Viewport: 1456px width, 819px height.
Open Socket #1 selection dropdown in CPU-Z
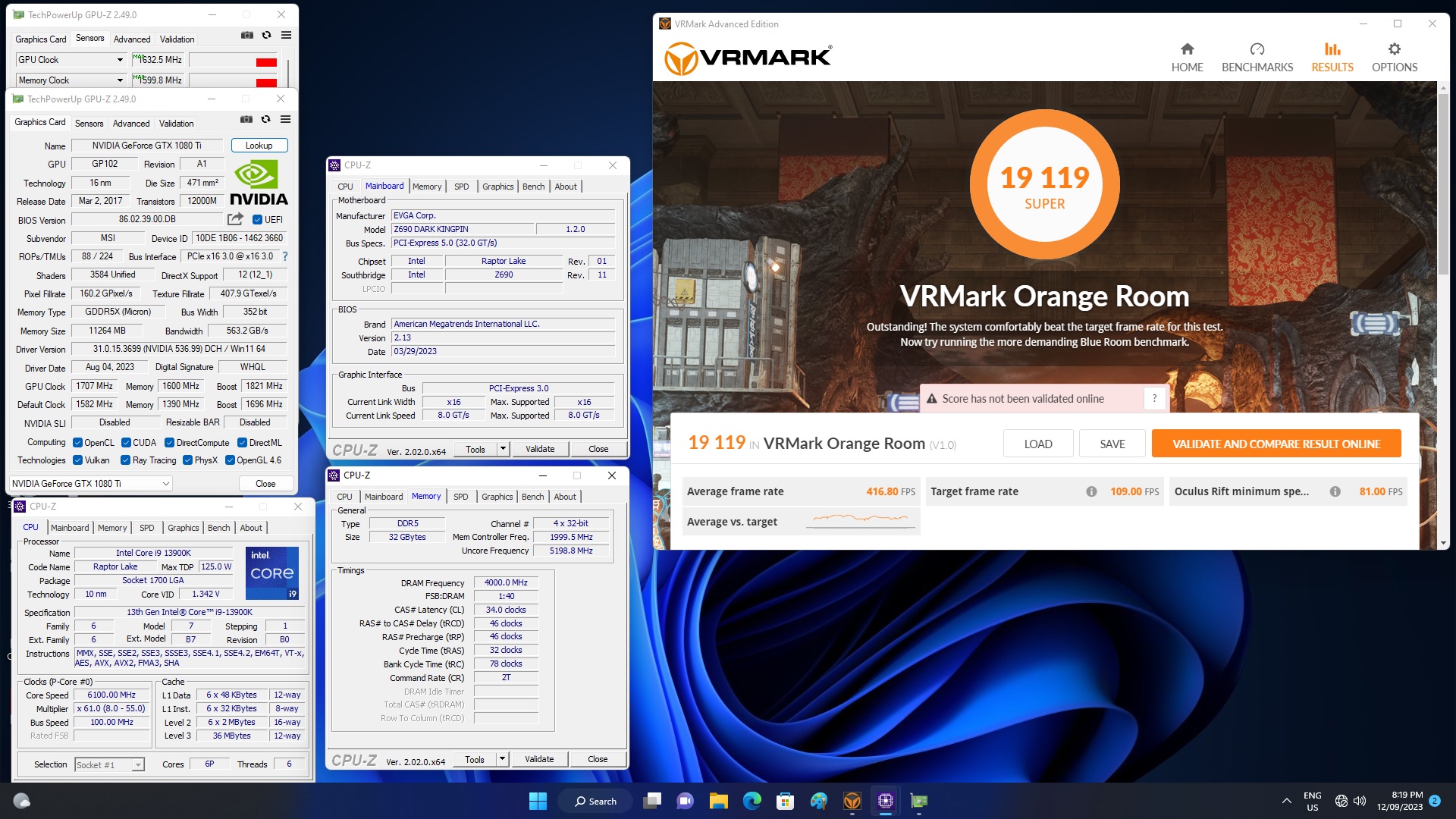click(x=109, y=765)
